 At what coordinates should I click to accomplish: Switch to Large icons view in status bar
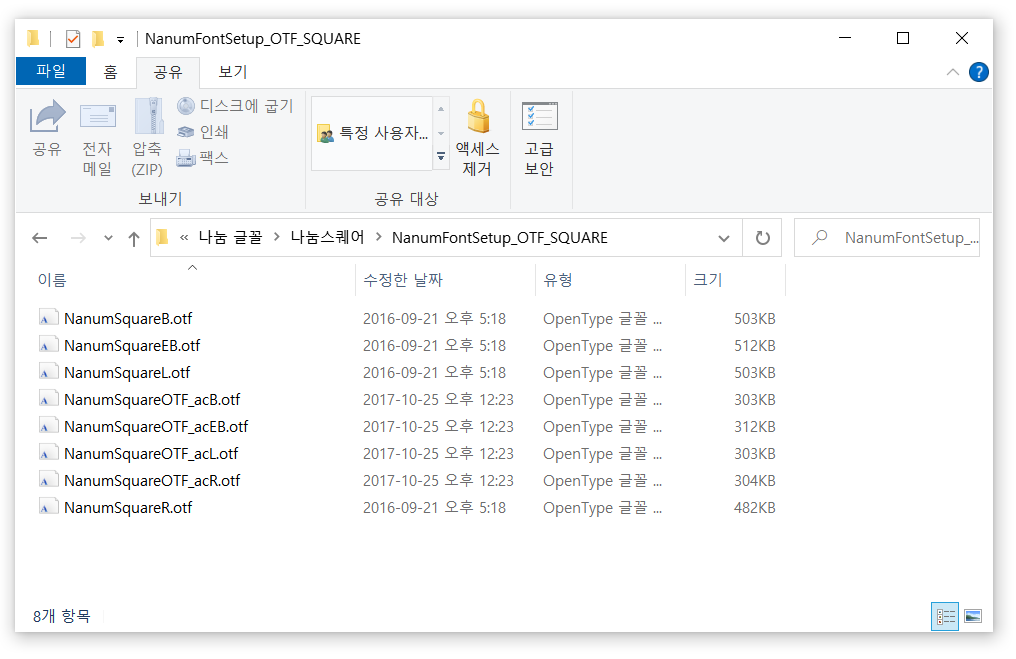tap(973, 616)
